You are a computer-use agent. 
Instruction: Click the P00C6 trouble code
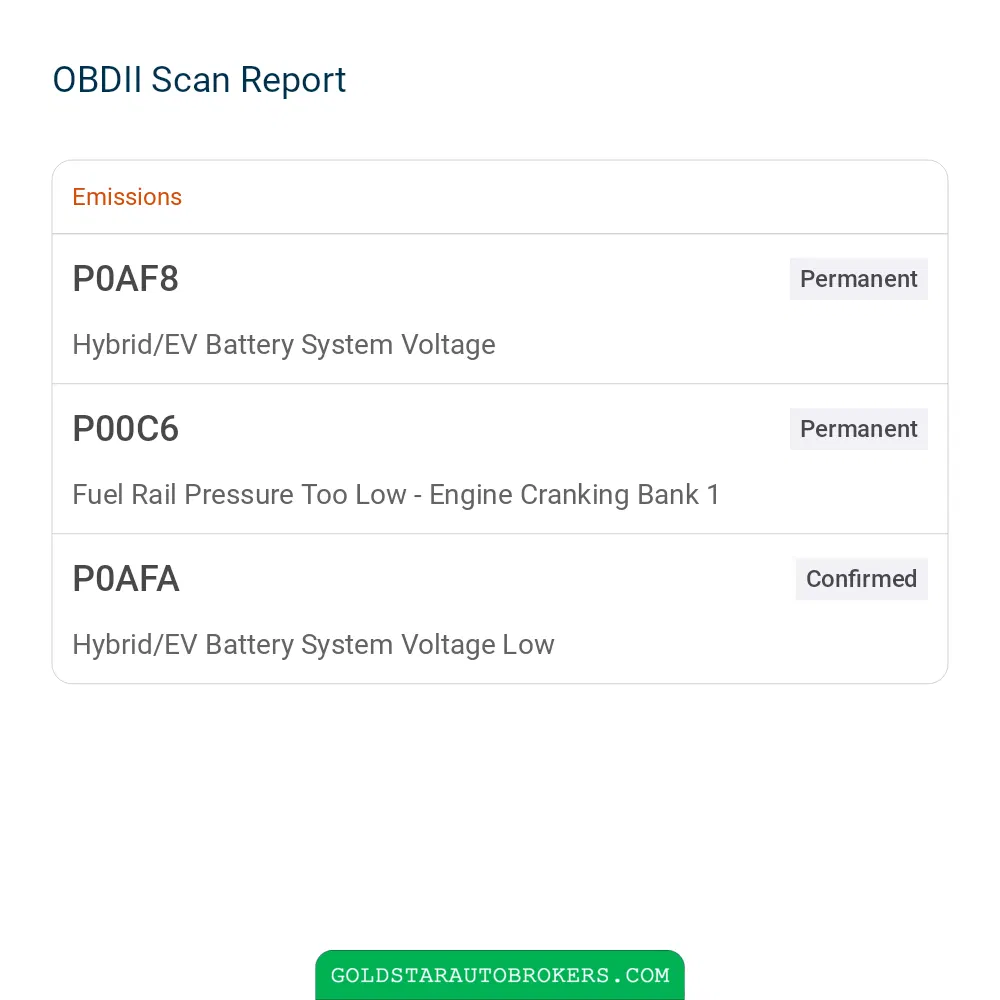[126, 429]
